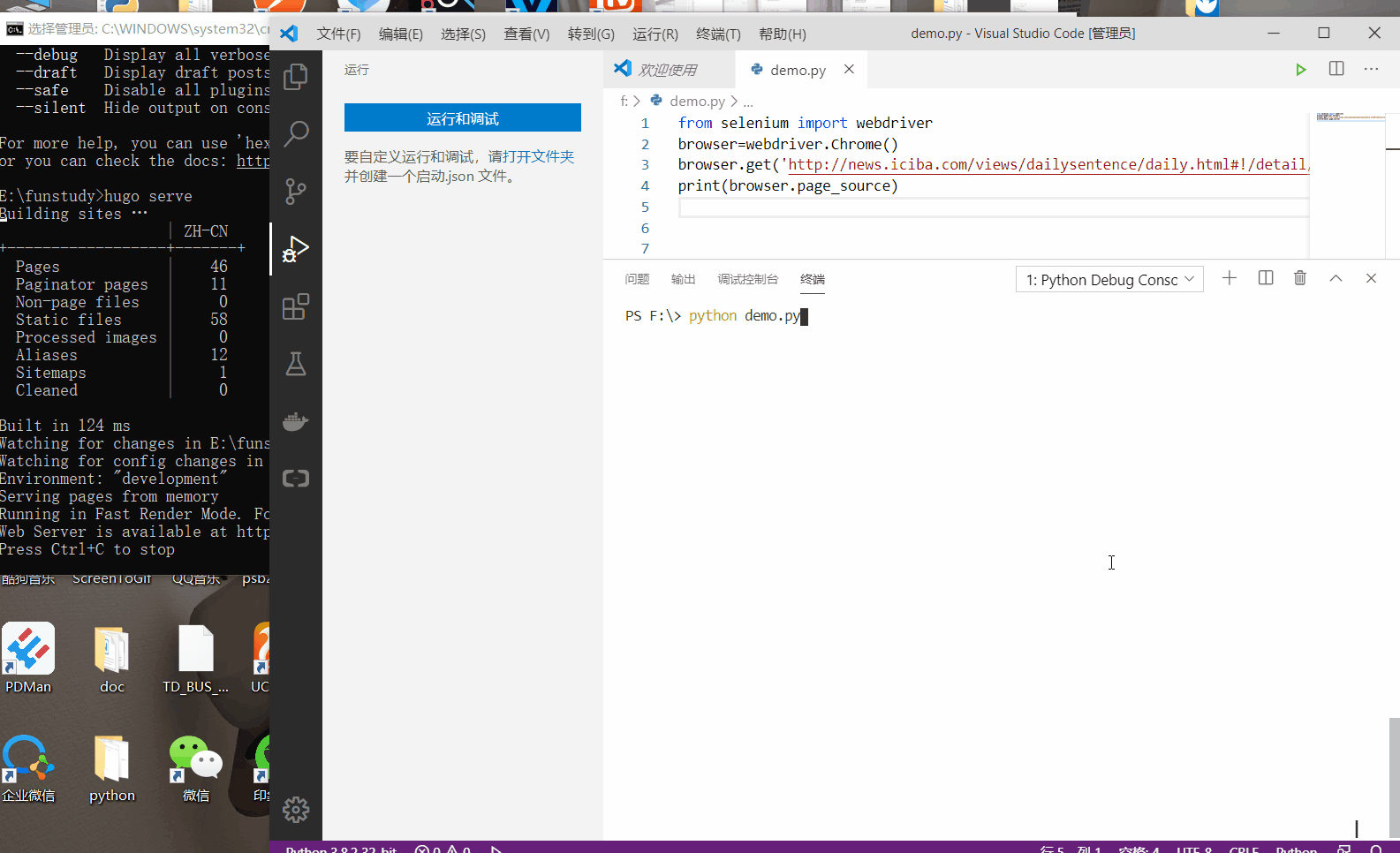Click 'Press Ctrl+C to stop' in cmd window

pos(87,549)
